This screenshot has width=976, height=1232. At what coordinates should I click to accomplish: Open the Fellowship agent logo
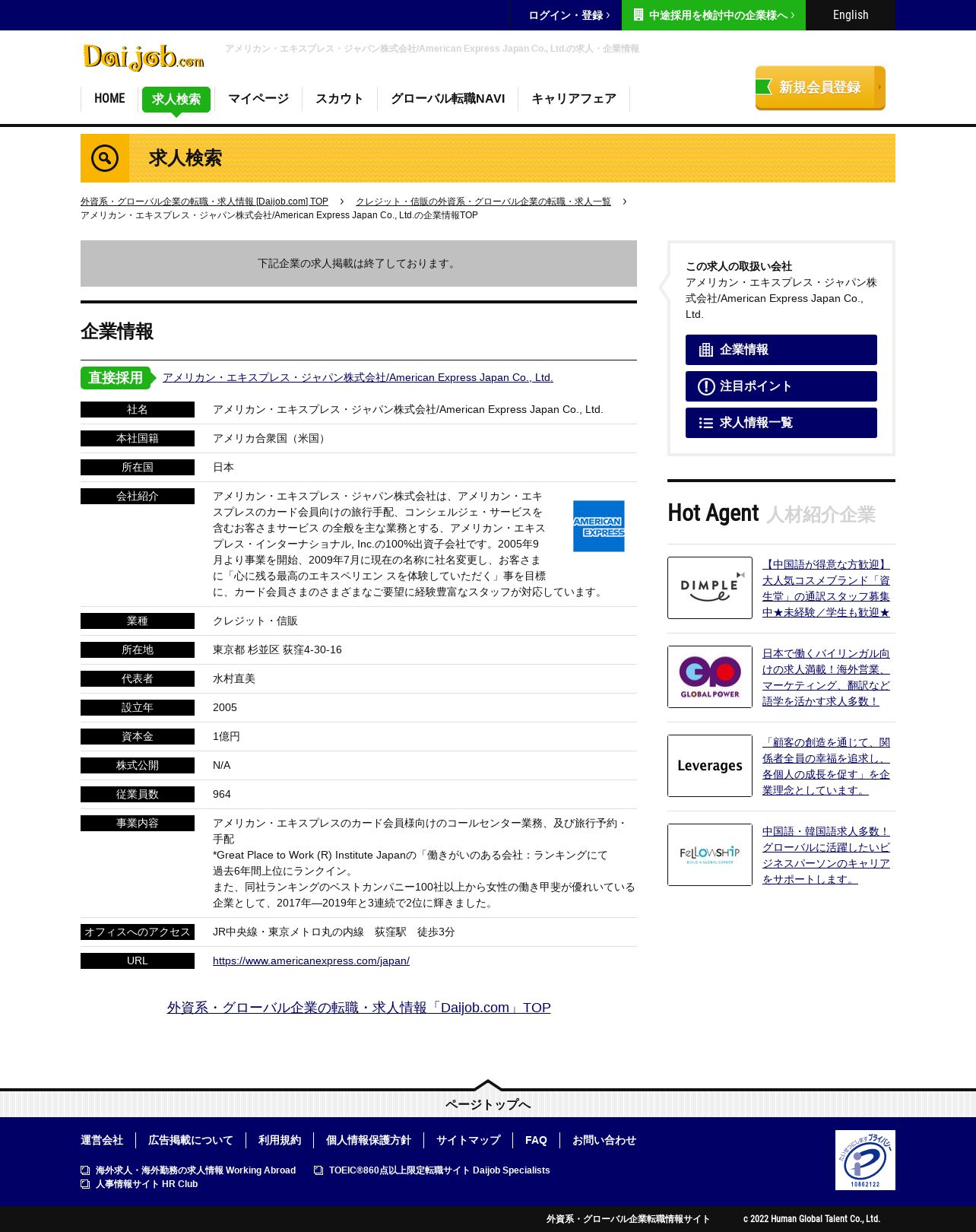tap(710, 855)
